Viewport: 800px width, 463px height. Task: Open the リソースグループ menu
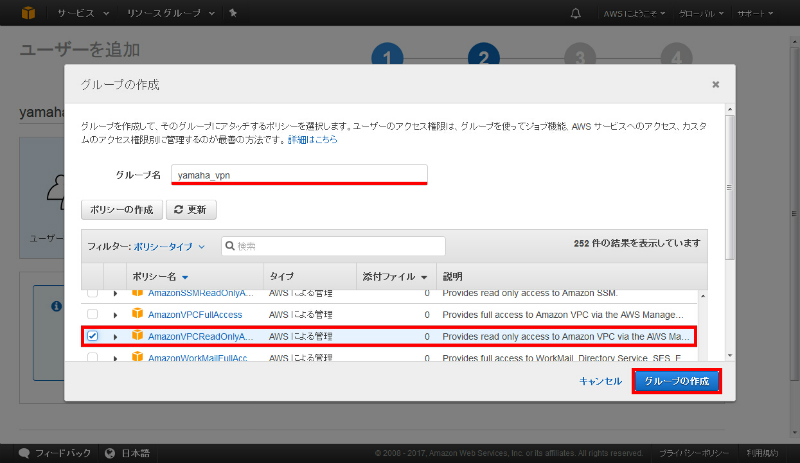[x=170, y=14]
